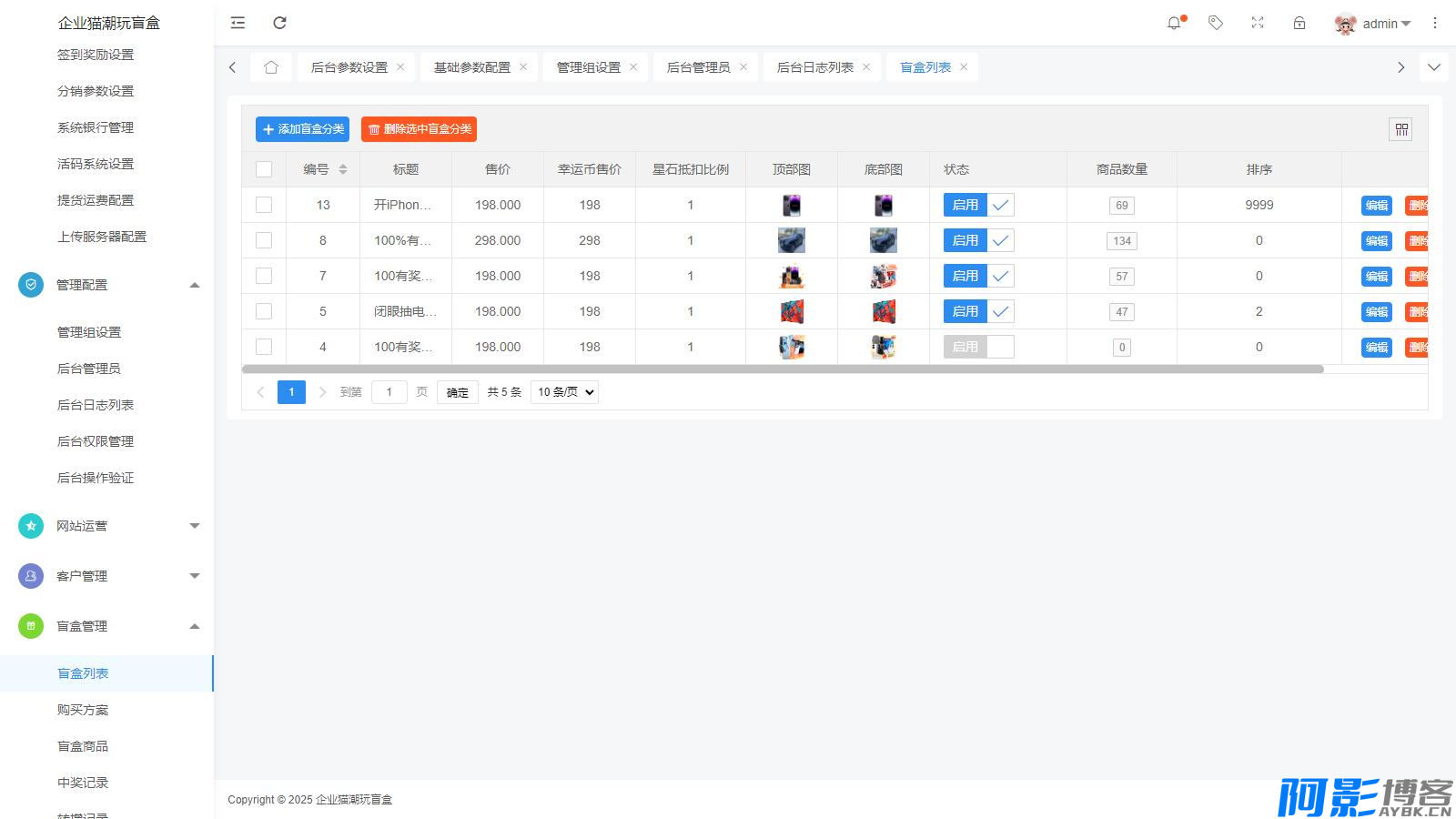Collapse the 管理配置 menu group

coord(194,285)
